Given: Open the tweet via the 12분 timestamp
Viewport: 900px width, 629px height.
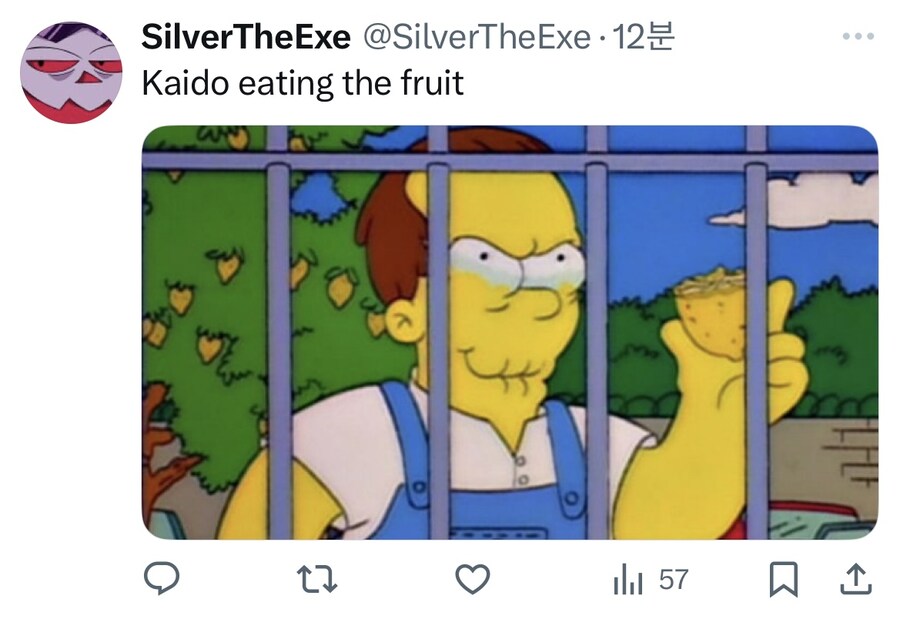Looking at the screenshot, I should (x=643, y=37).
